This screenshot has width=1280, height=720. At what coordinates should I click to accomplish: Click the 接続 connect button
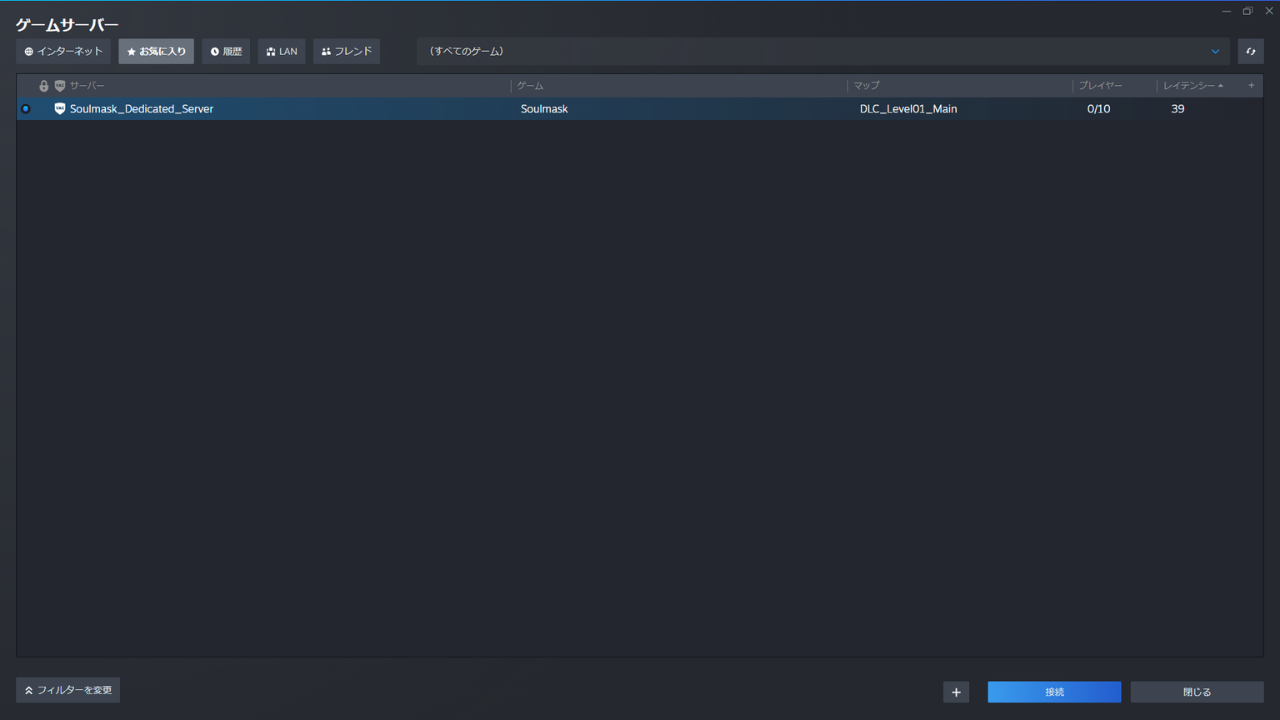[1054, 692]
